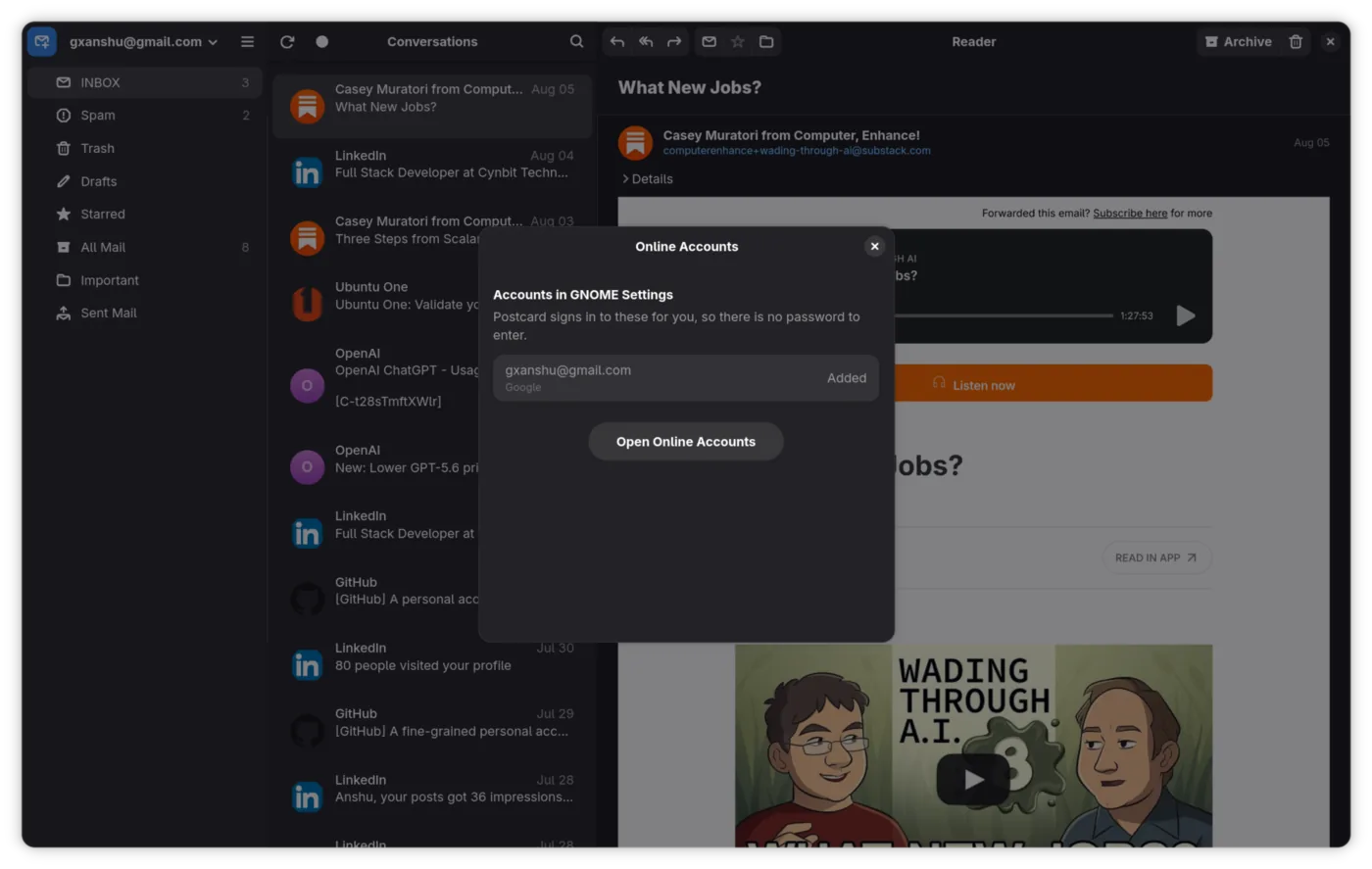The image size is (1372, 869).
Task: Click the Ubuntu One sender avatar
Action: pyautogui.click(x=307, y=304)
